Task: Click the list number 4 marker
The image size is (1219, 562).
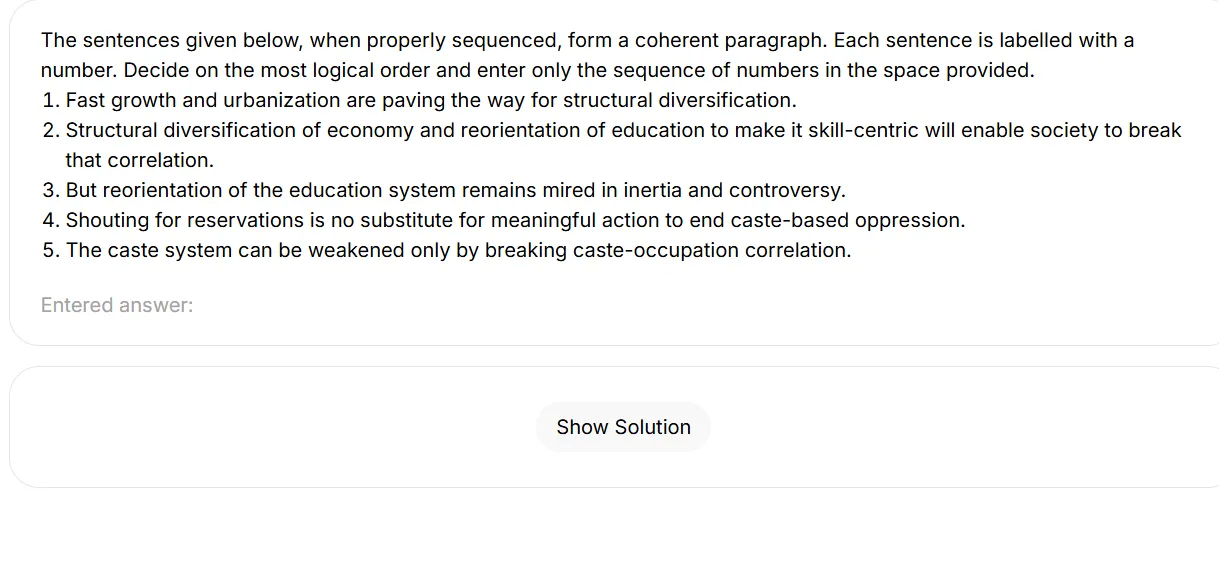Action: [x=50, y=220]
